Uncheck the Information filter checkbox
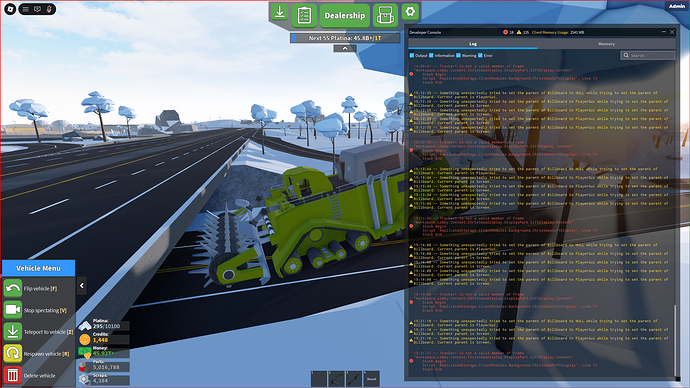Viewport: 690px width, 388px height. click(431, 55)
